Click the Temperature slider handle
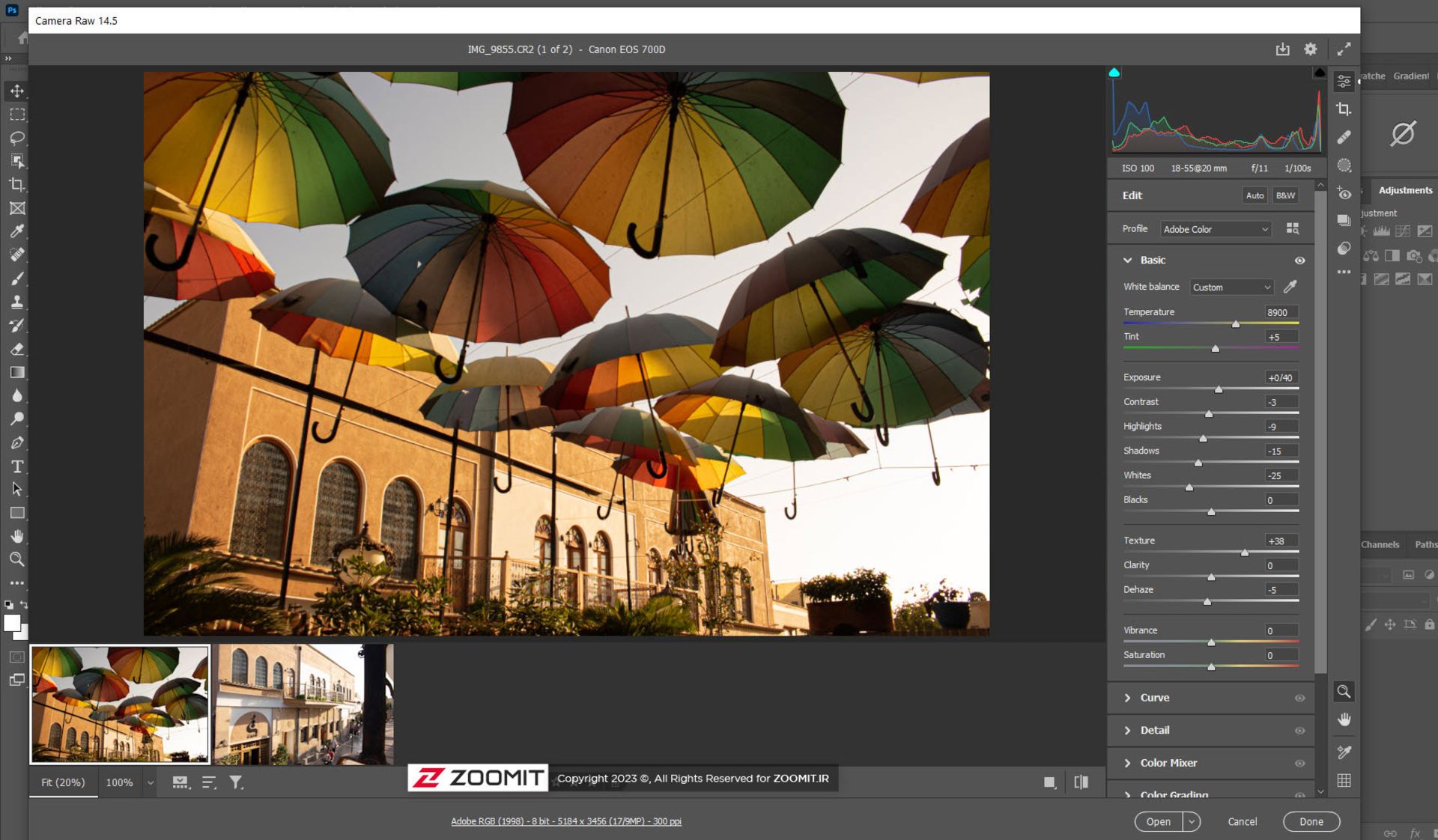 tap(1236, 324)
